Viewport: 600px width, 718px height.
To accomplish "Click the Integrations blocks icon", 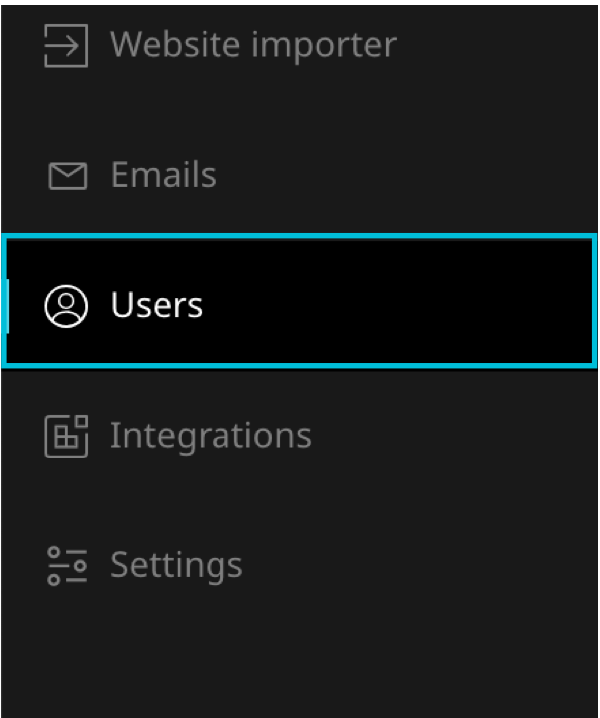I will [67, 436].
